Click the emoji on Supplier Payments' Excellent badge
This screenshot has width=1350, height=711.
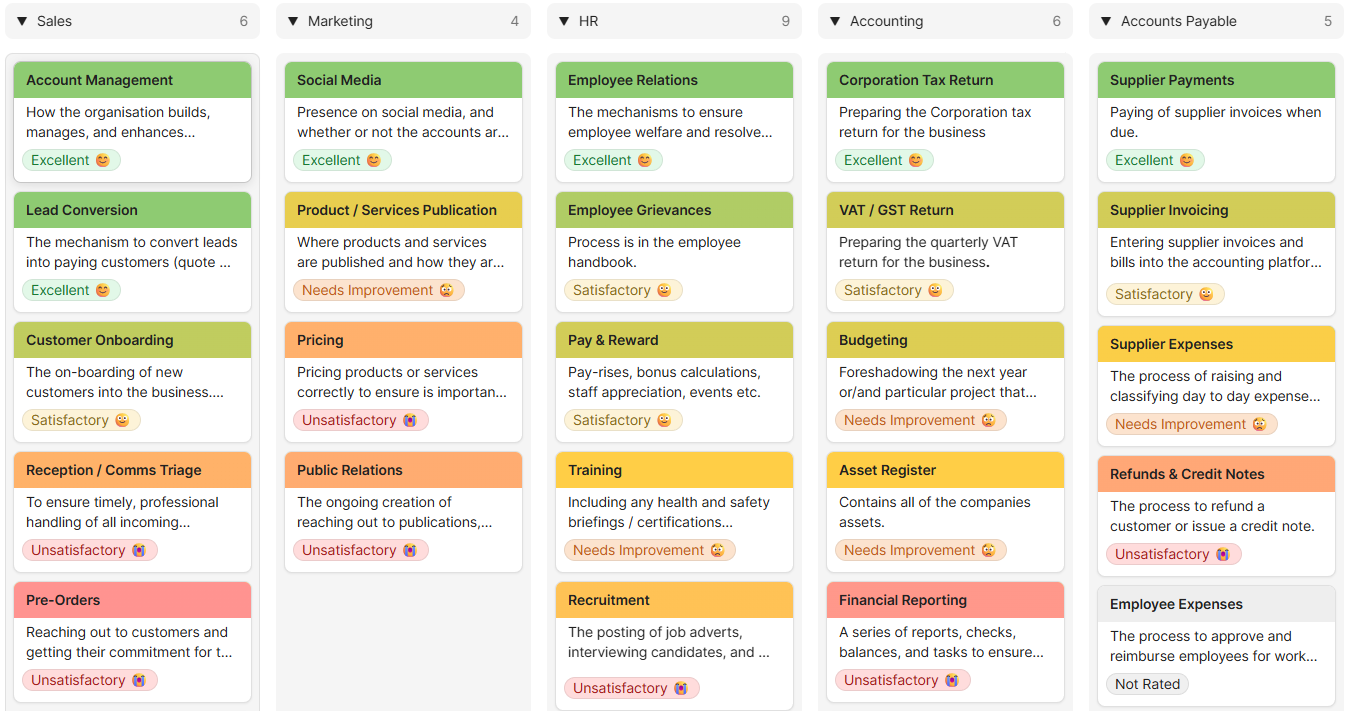click(x=1187, y=160)
